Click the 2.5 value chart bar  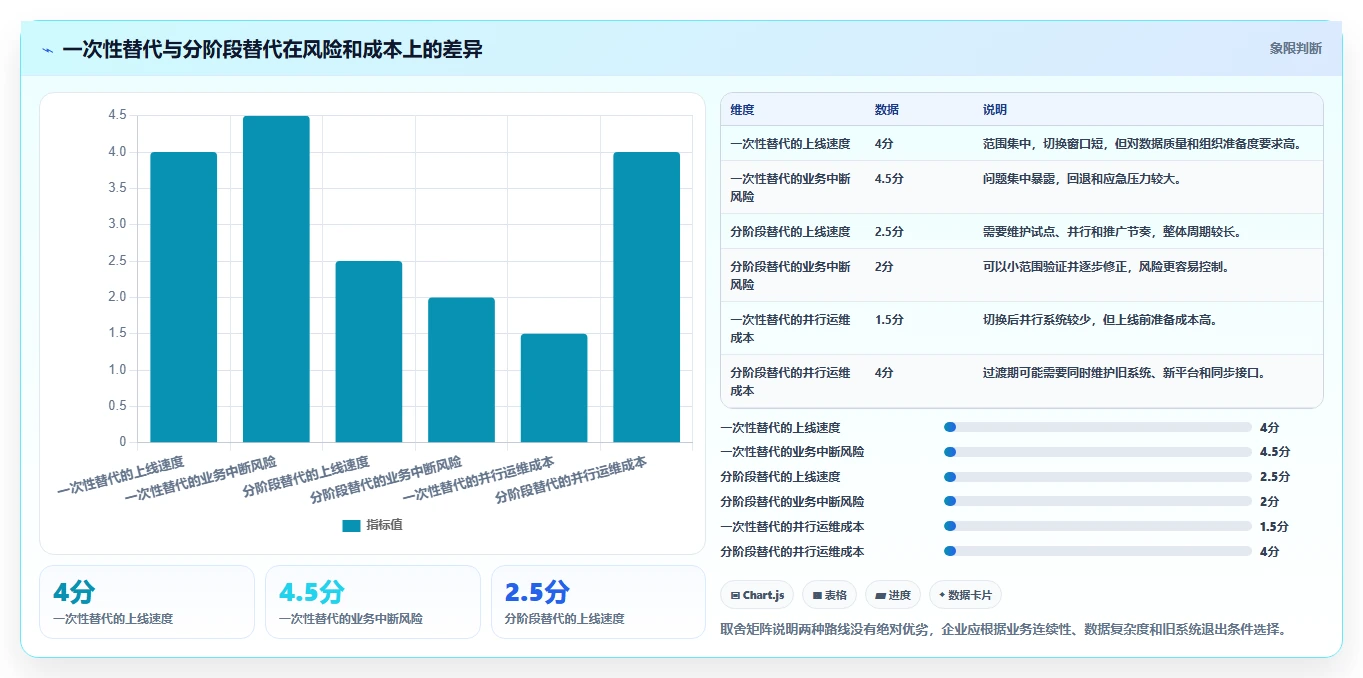click(369, 351)
